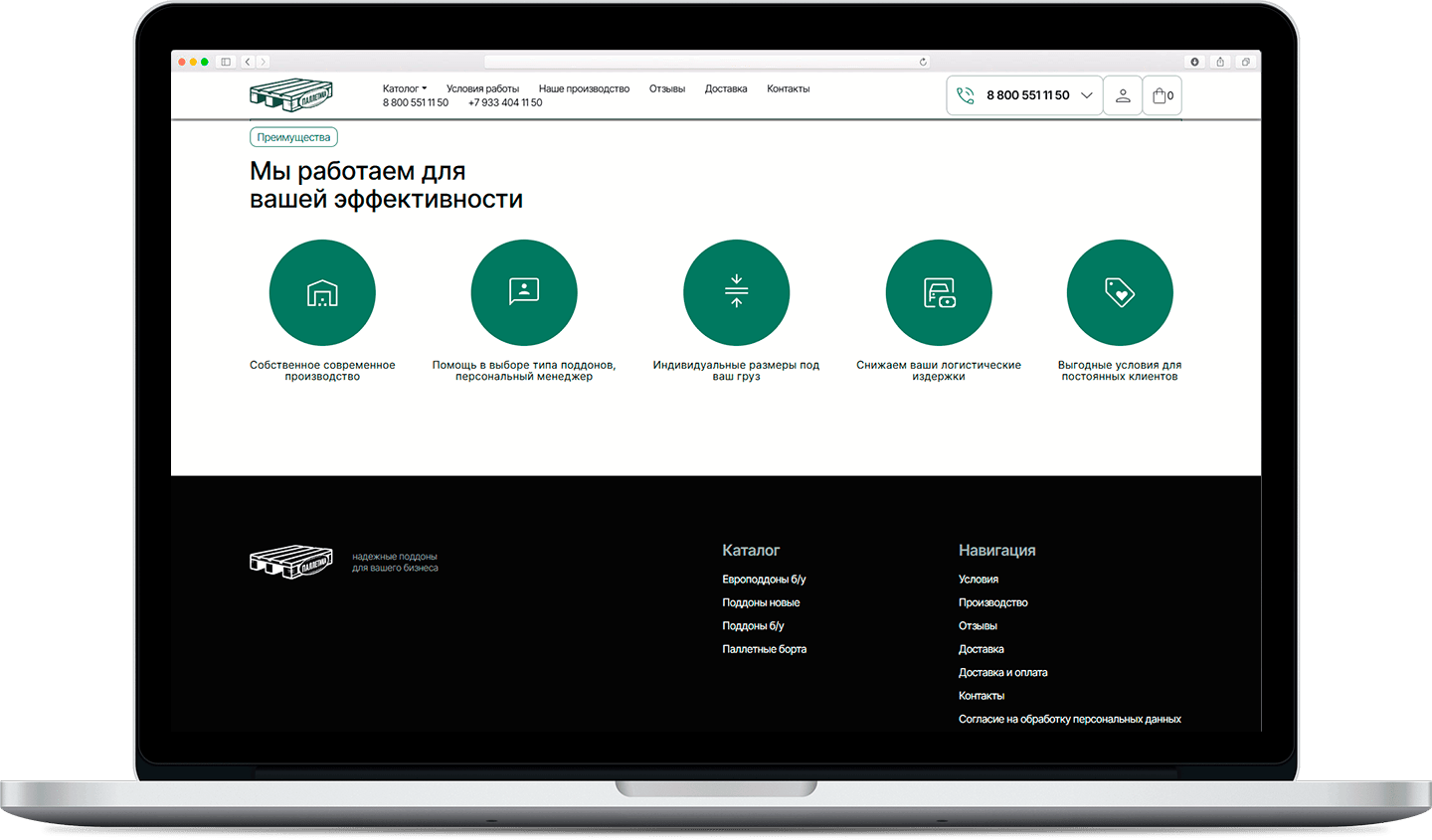The width and height of the screenshot is (1432, 840).
Task: Click the personal manager chat icon
Action: click(524, 292)
